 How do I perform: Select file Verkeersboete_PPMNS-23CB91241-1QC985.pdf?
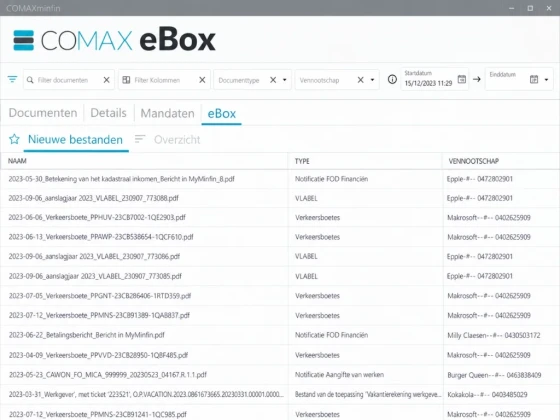pyautogui.click(x=98, y=414)
